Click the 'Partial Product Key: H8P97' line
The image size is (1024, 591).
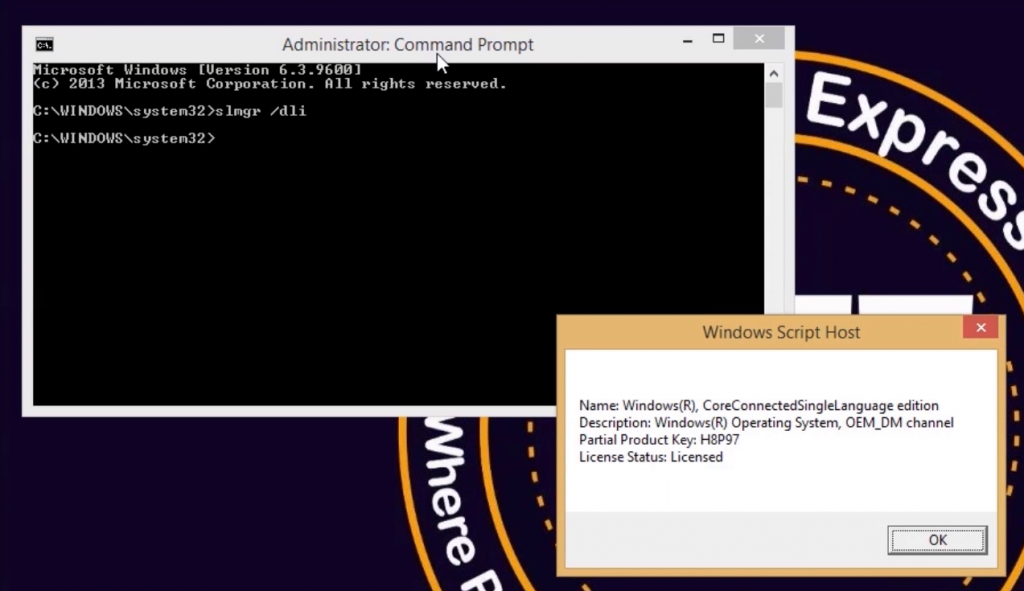coord(659,440)
